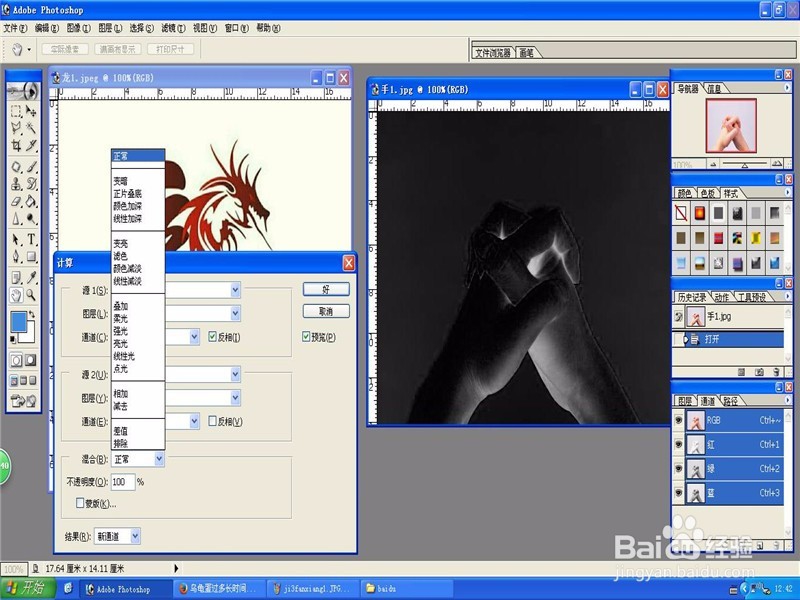Click the white background color swatch
This screenshot has width=800, height=600.
pos(29,336)
